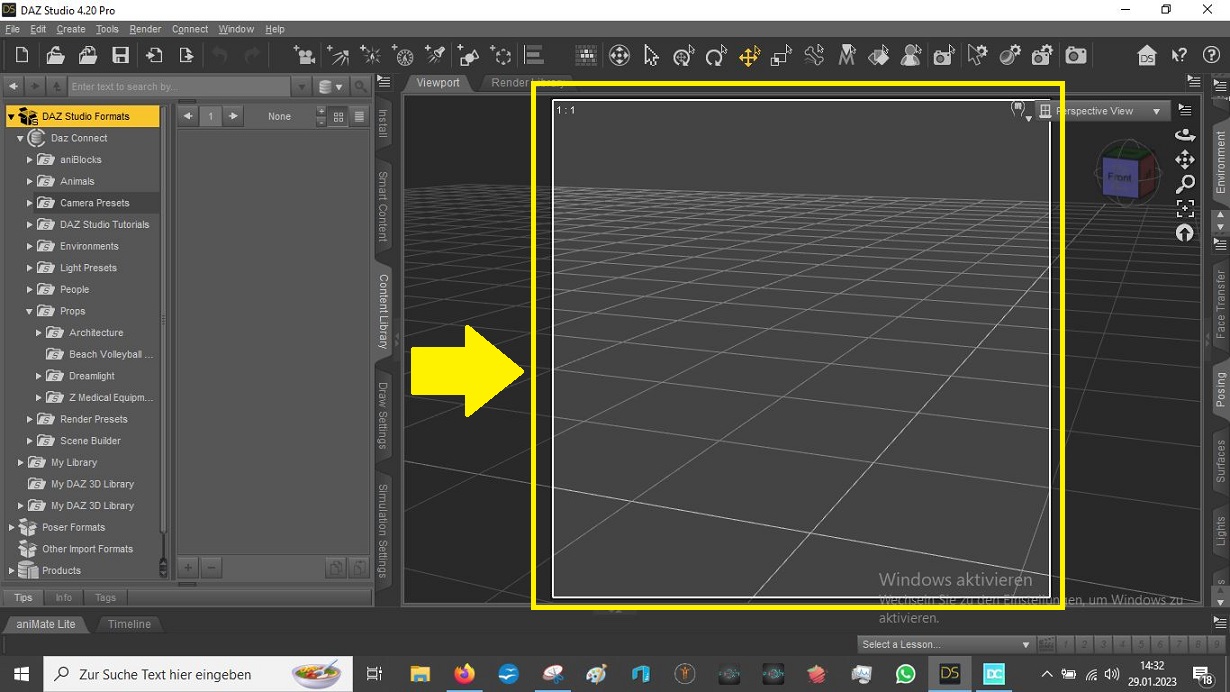
Task: Open Firefox from the Windows taskbar
Action: 463,674
